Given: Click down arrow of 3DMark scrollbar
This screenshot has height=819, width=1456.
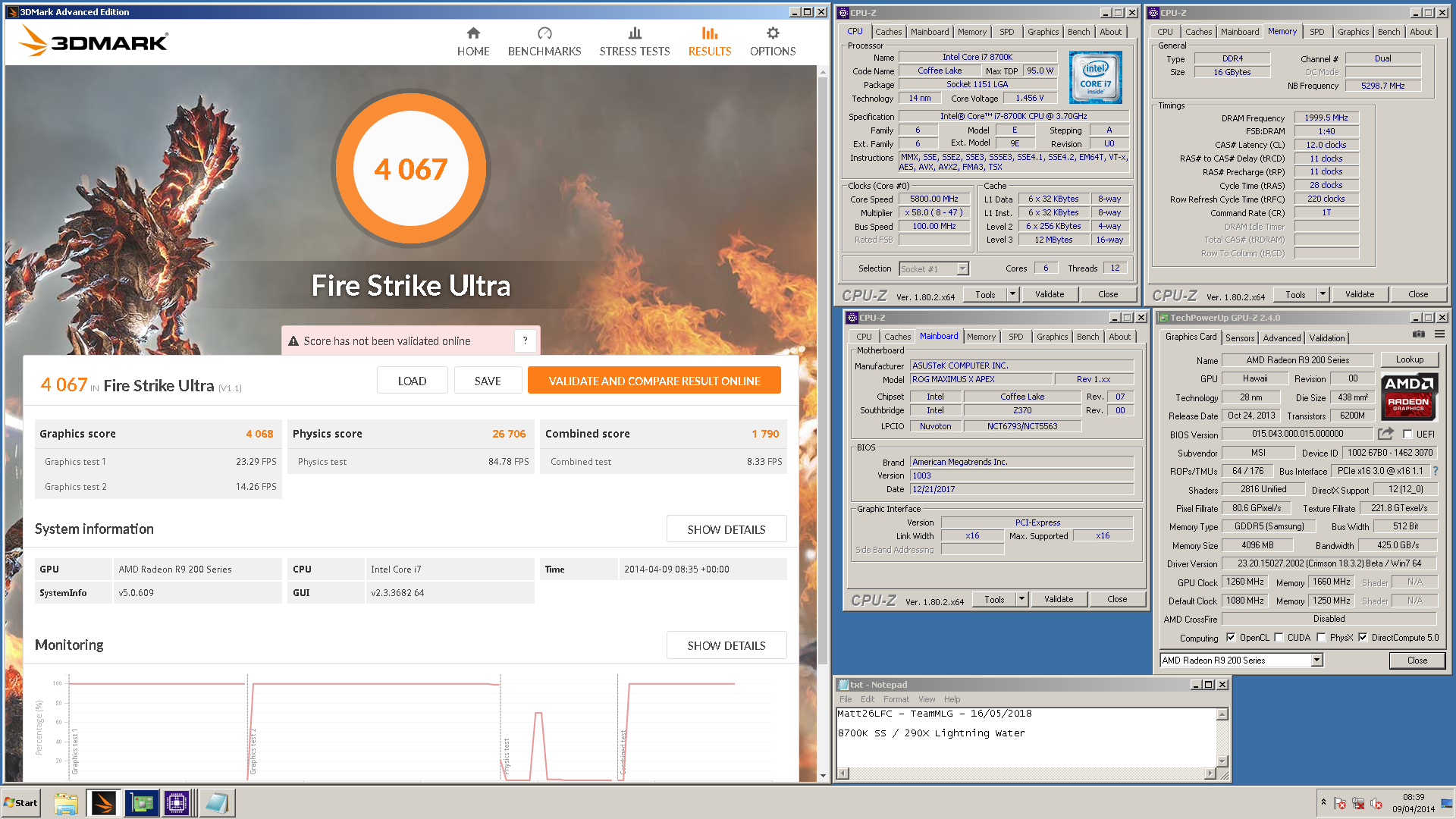Looking at the screenshot, I should pos(823,777).
